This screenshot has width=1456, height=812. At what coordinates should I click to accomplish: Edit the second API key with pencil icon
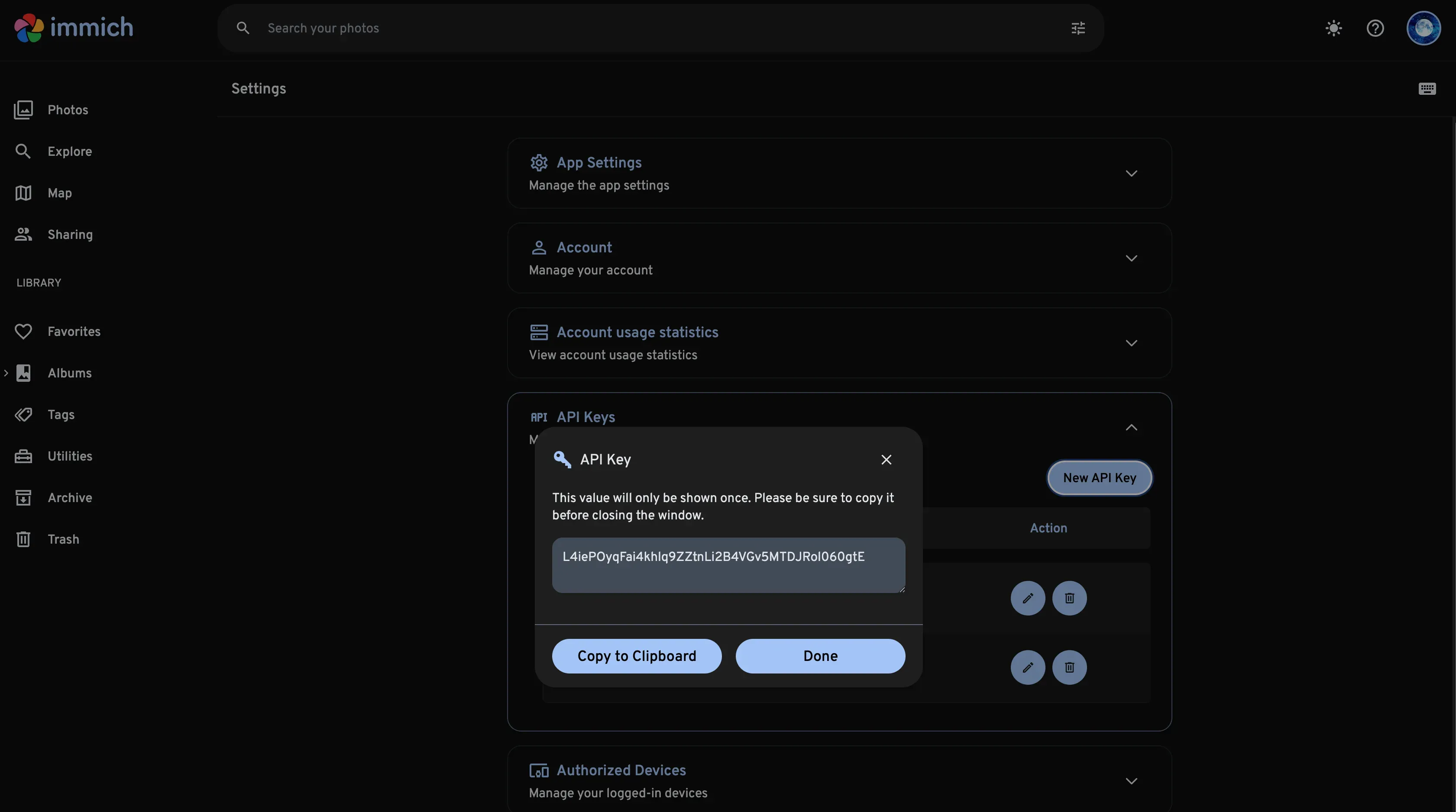tap(1028, 667)
